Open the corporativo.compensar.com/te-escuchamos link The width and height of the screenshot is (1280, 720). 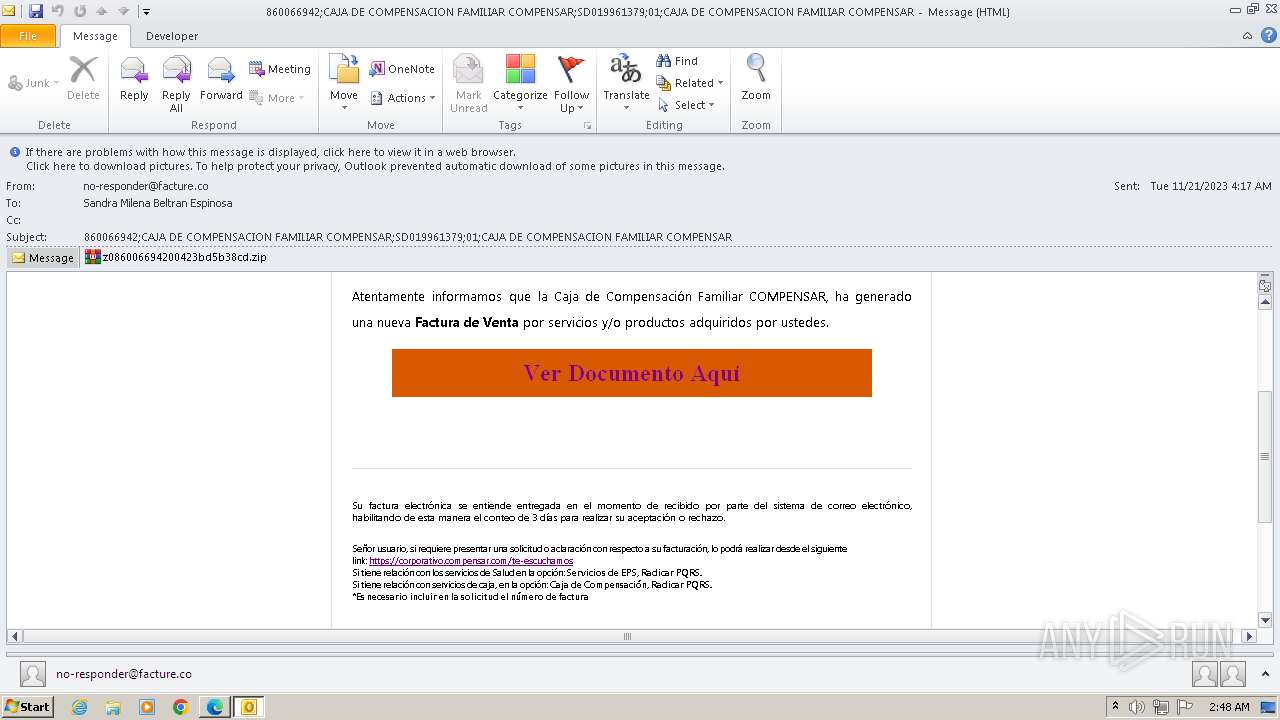471,561
